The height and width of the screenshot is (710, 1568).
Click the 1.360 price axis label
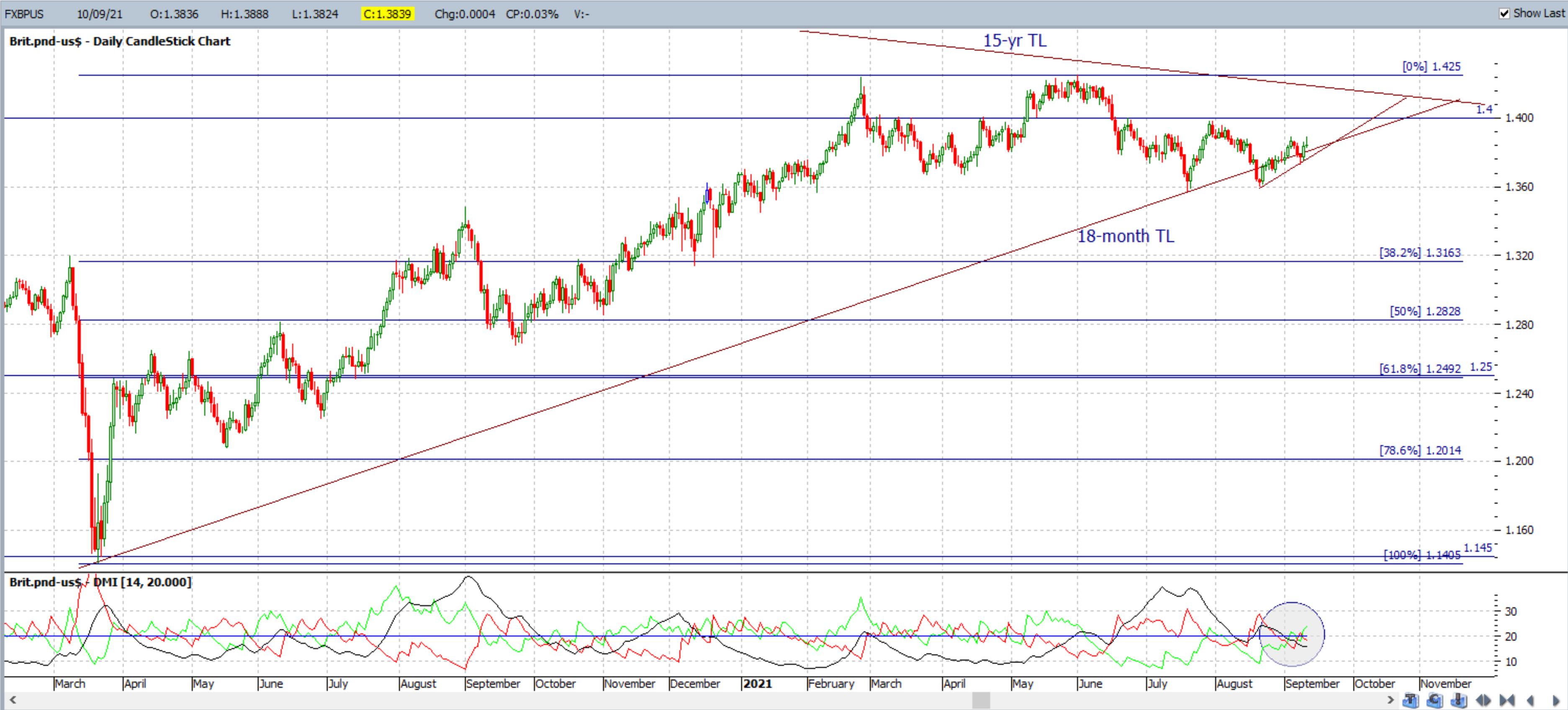[1519, 187]
